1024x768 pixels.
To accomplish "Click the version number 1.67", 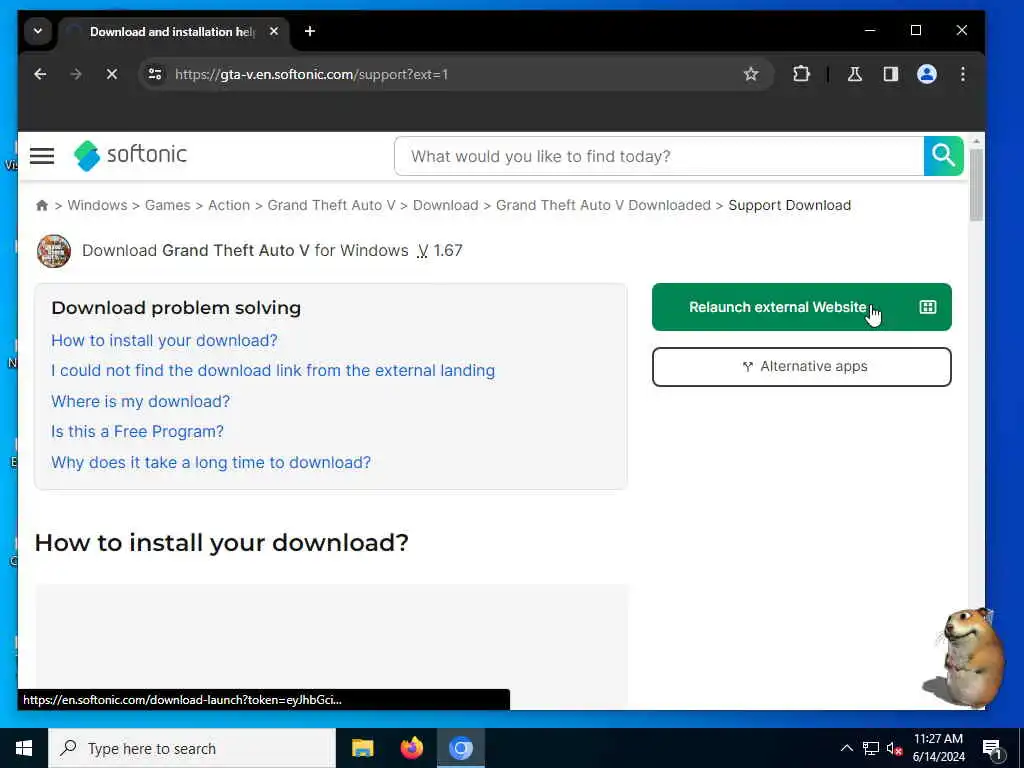I will pos(448,251).
